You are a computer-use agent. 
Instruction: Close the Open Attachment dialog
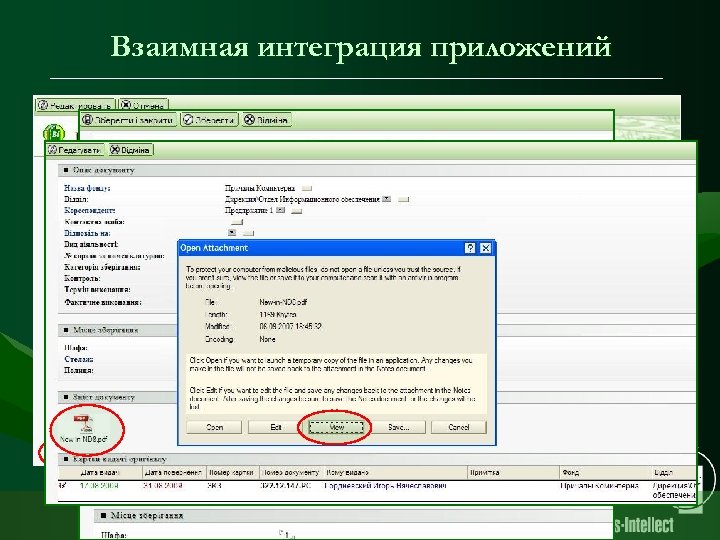(x=485, y=248)
